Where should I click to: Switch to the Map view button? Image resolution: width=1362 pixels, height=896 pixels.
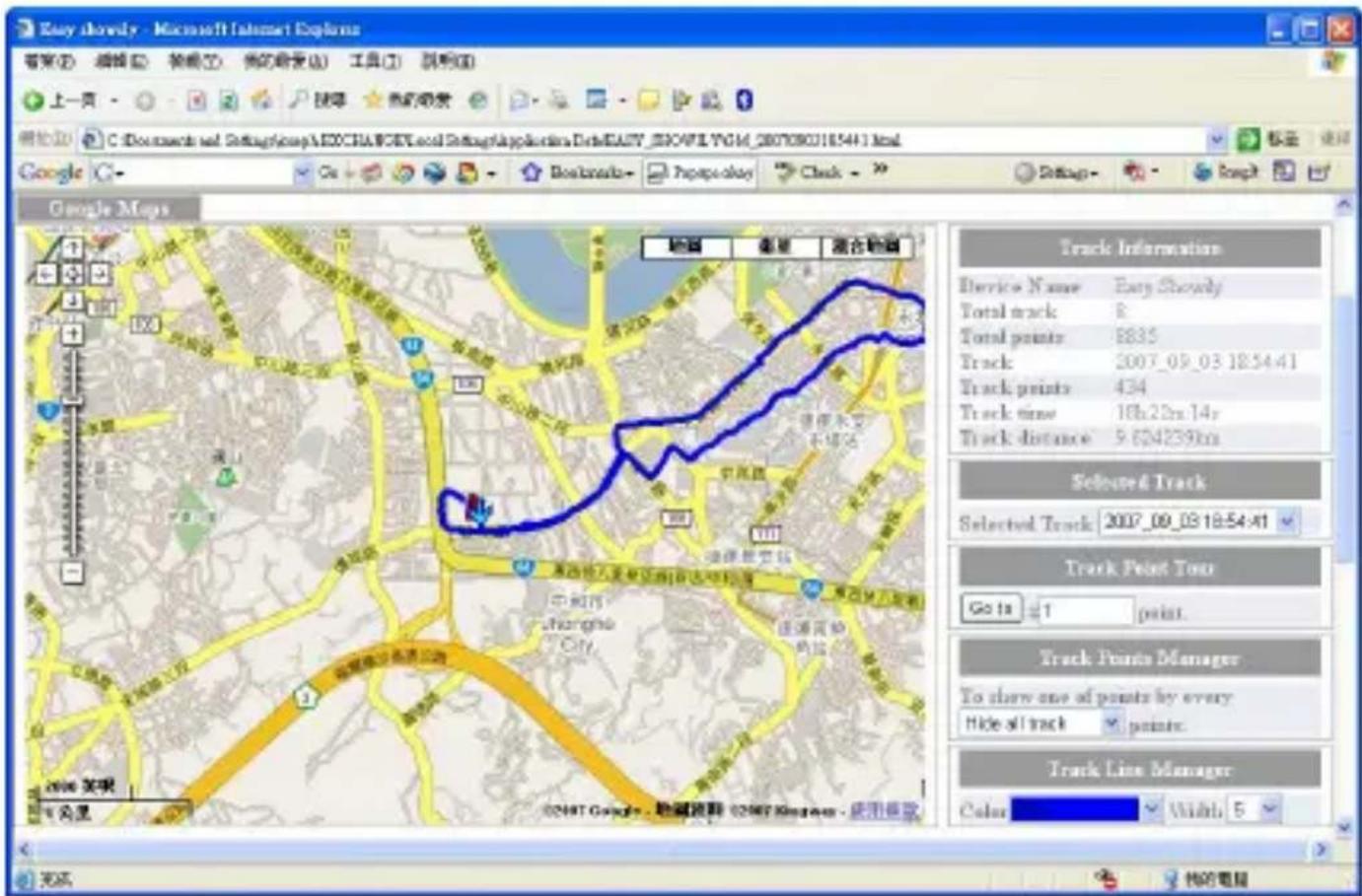click(x=686, y=246)
